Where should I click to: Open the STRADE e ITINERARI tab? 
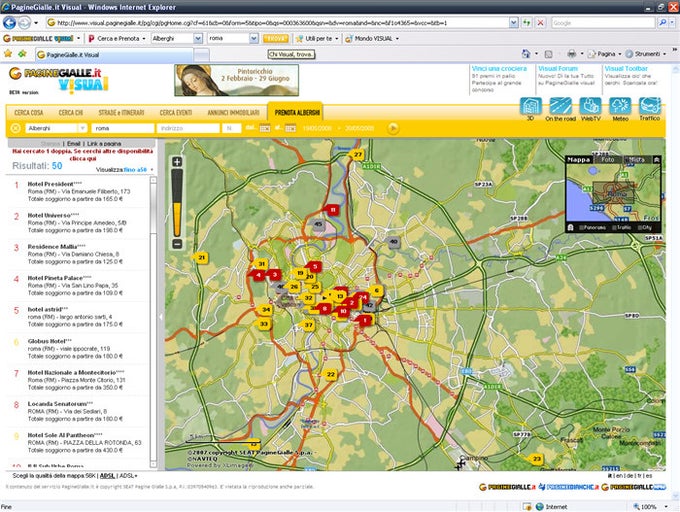point(121,113)
